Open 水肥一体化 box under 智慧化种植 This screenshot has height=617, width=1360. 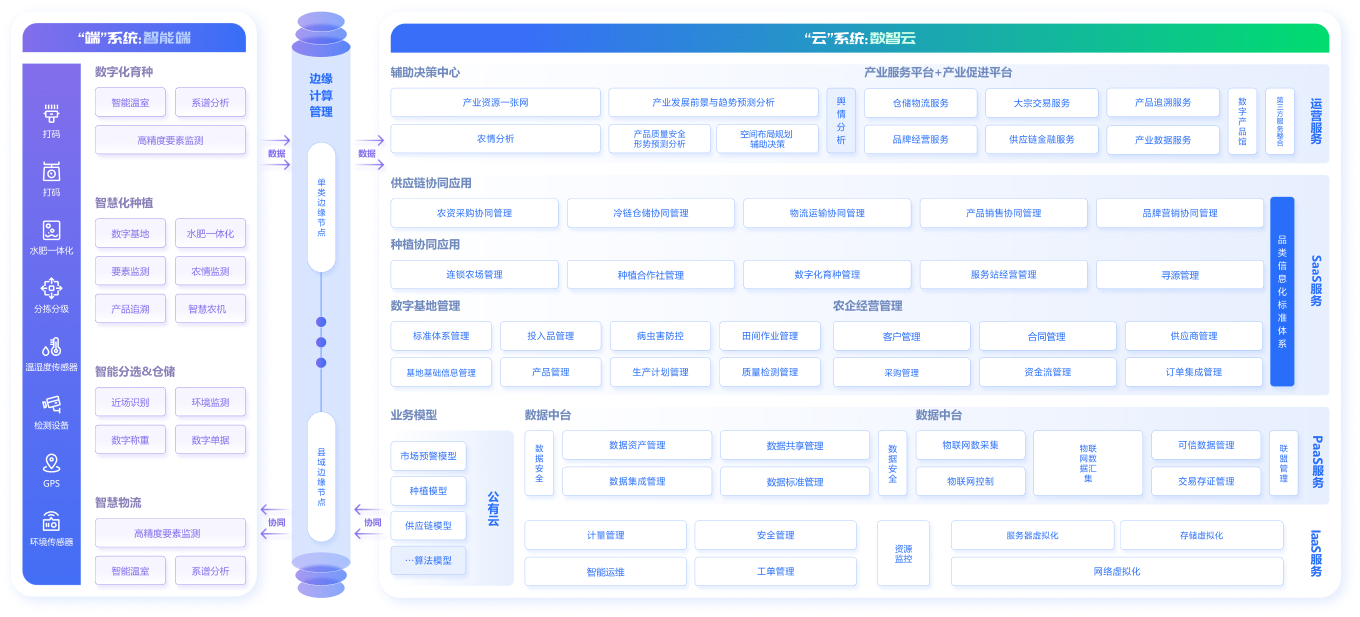[210, 234]
